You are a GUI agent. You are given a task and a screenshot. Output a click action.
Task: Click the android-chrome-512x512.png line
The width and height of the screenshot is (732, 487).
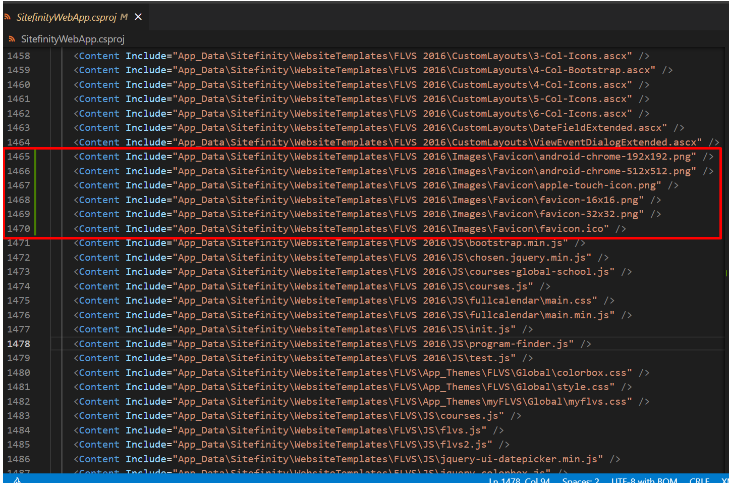tap(394, 171)
